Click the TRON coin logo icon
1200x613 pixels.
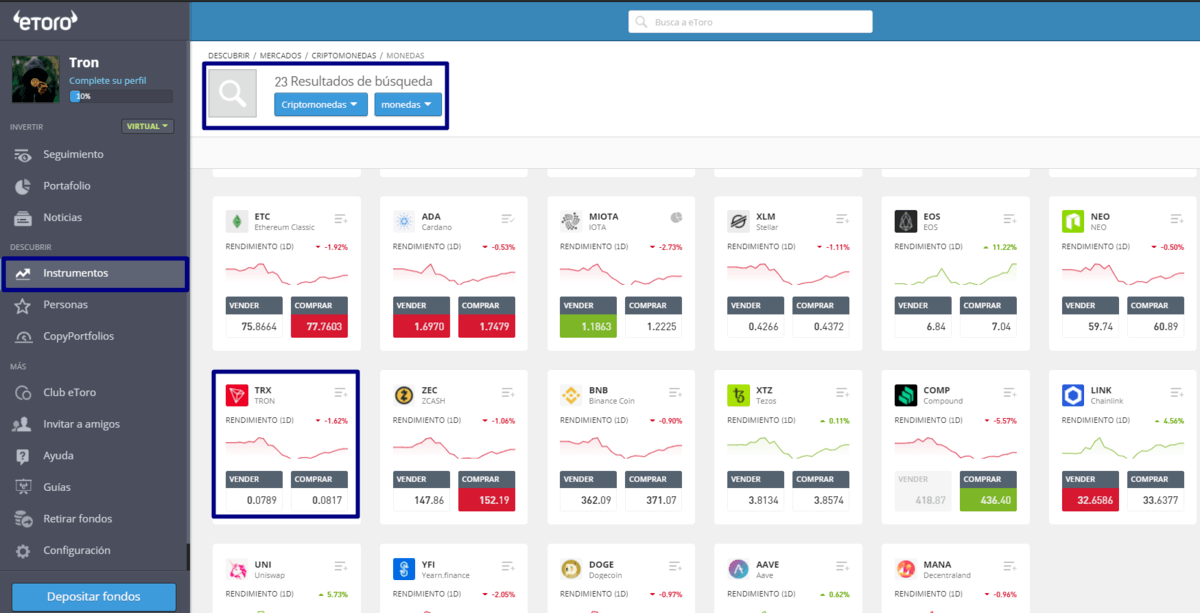pyautogui.click(x=237, y=396)
